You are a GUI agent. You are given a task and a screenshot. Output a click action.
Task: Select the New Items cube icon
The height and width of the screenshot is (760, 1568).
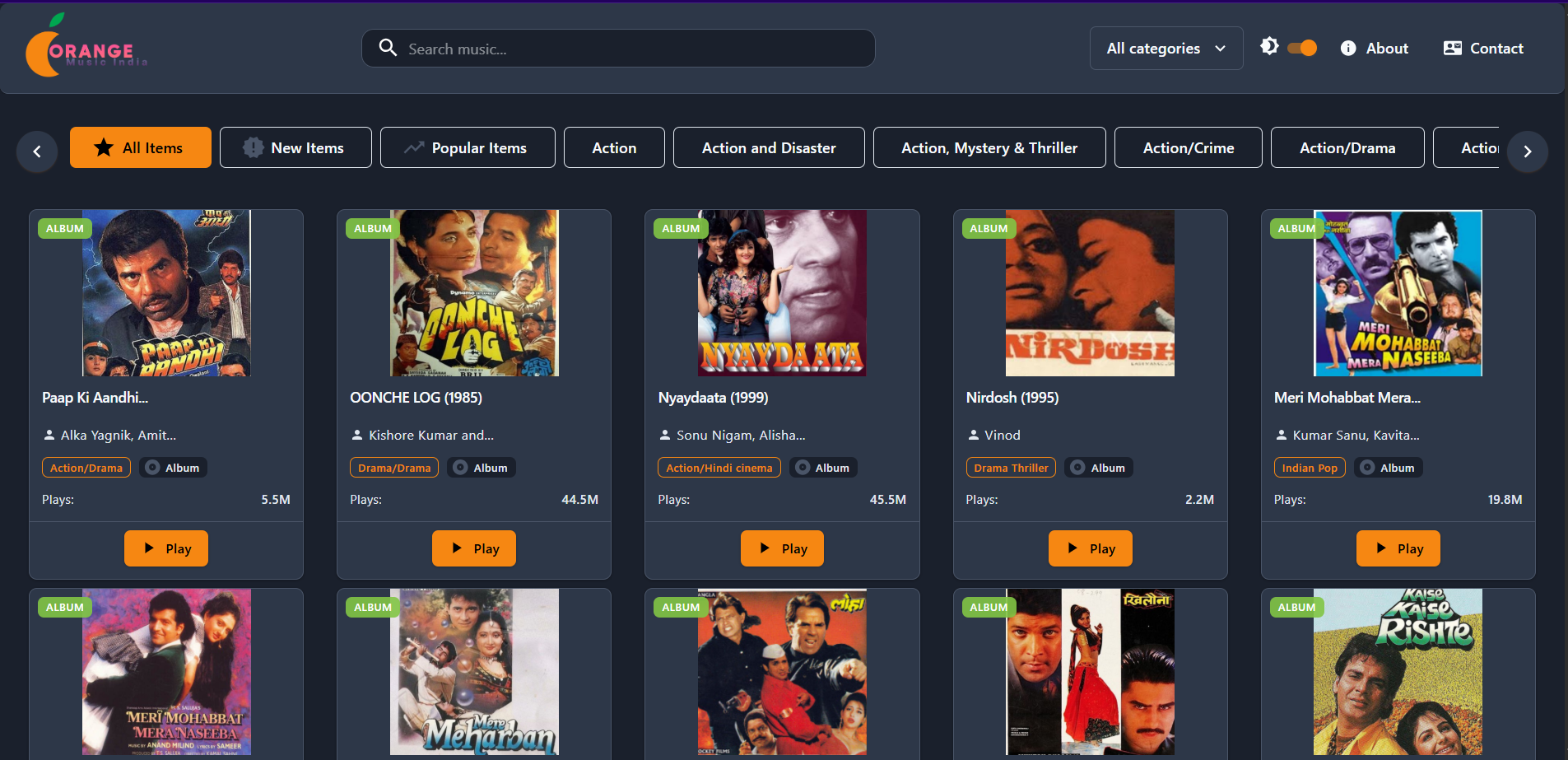pyautogui.click(x=252, y=147)
